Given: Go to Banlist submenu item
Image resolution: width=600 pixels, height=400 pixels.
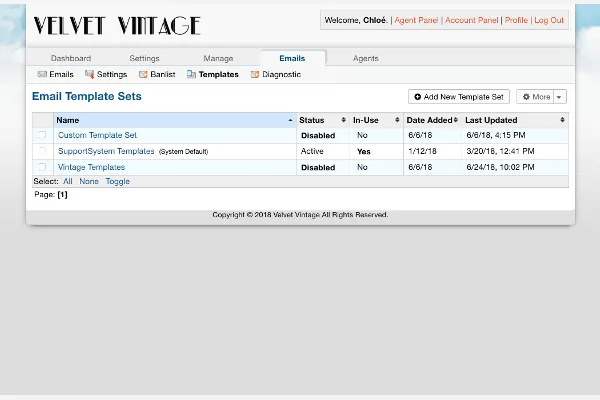Looking at the screenshot, I should [x=163, y=74].
